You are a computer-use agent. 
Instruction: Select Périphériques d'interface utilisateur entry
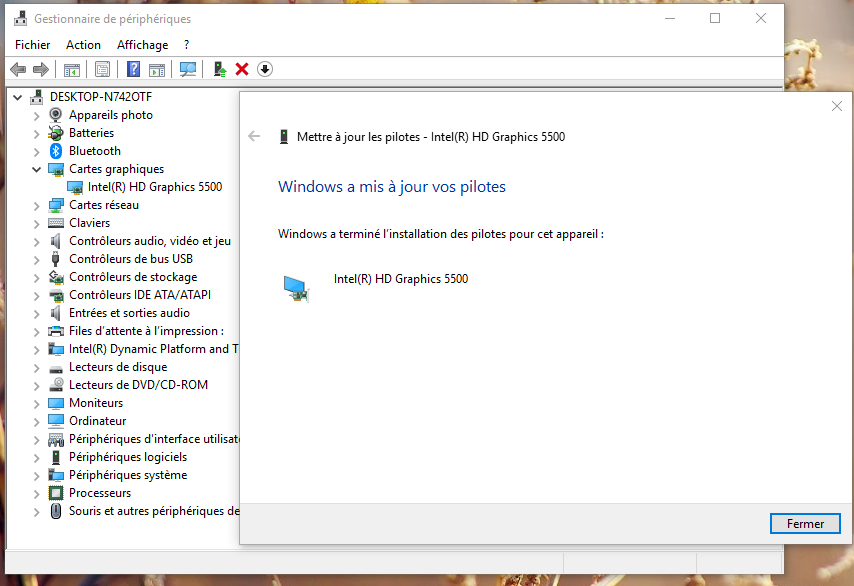tap(154, 439)
